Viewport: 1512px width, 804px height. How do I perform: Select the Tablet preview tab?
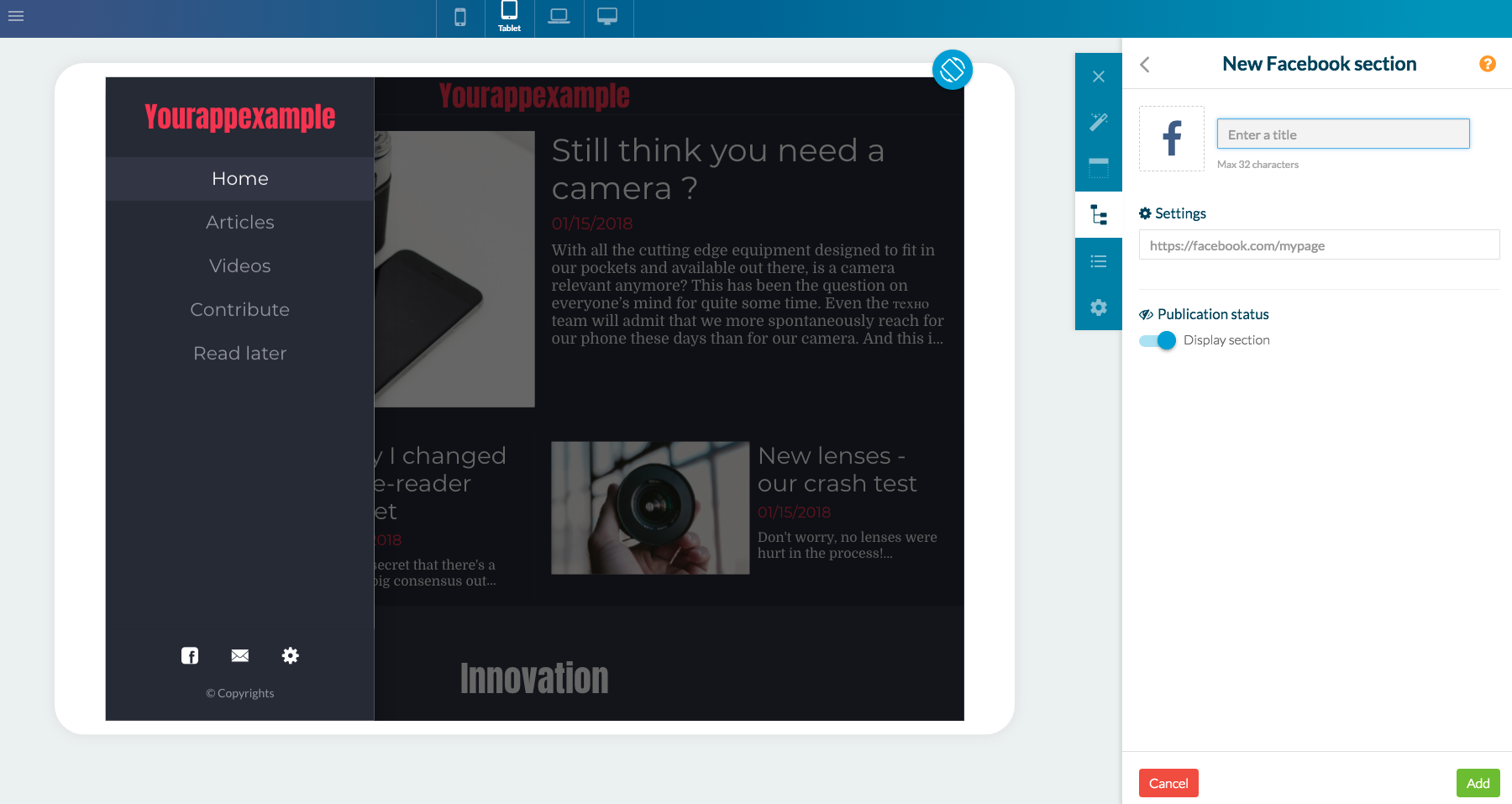[x=509, y=15]
